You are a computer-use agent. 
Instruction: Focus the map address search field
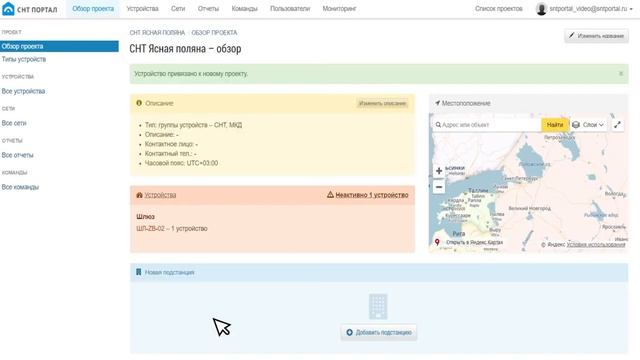[487, 125]
